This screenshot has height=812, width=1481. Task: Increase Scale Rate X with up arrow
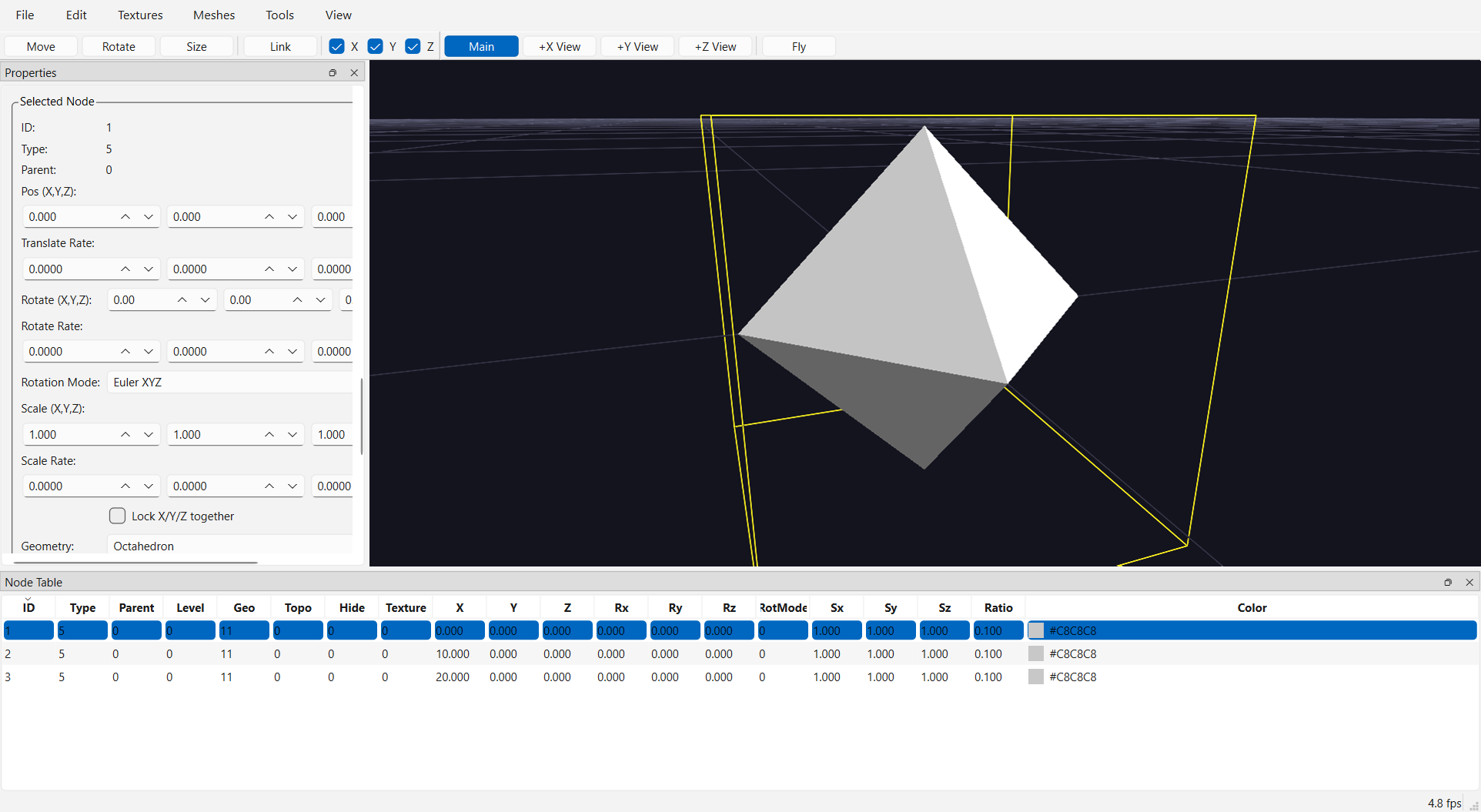pos(125,486)
